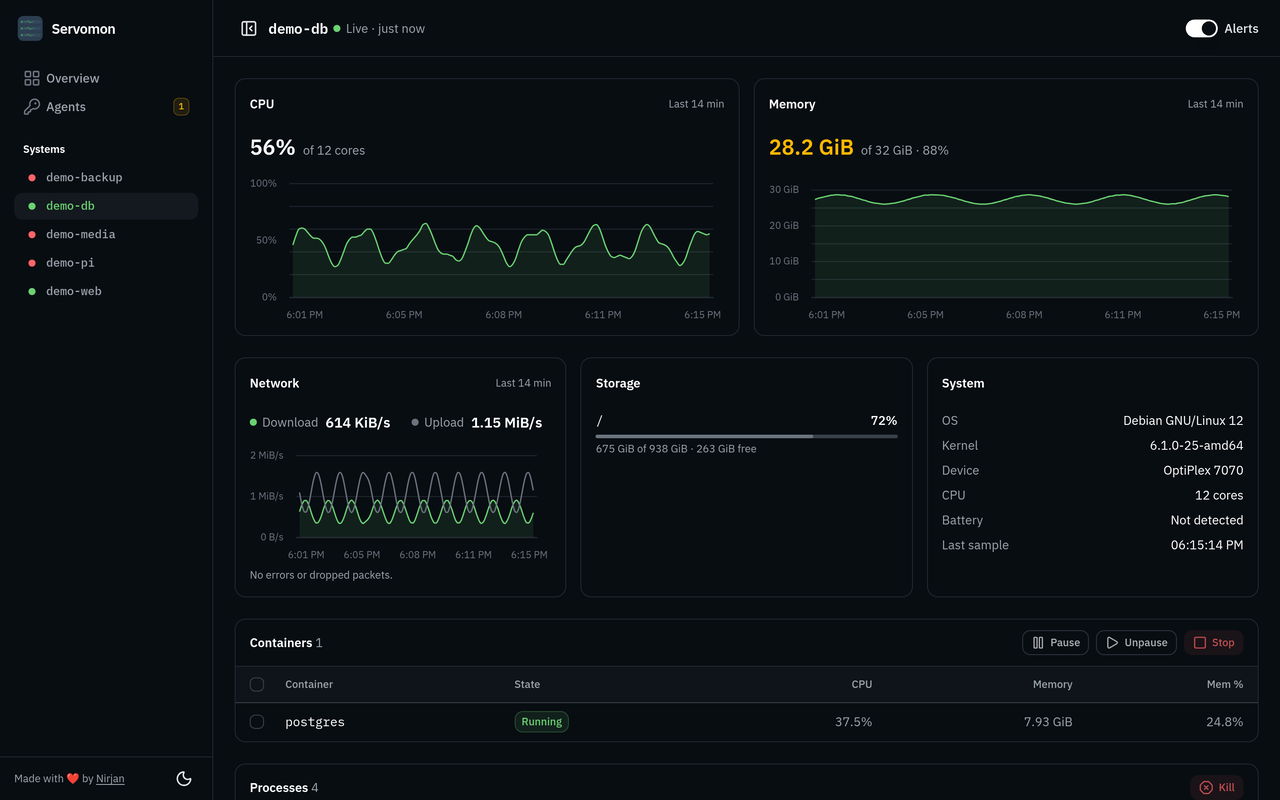1280x800 pixels.
Task: Select demo-pi system
Action: pos(106,263)
